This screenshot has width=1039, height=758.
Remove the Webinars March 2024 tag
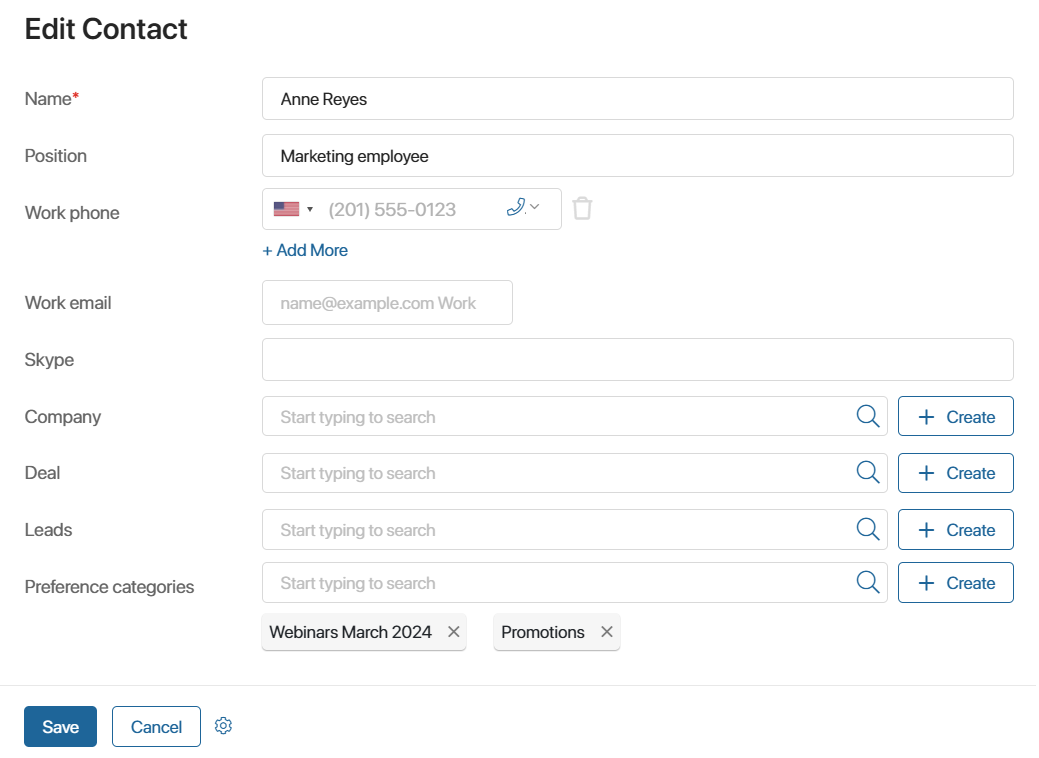point(453,631)
